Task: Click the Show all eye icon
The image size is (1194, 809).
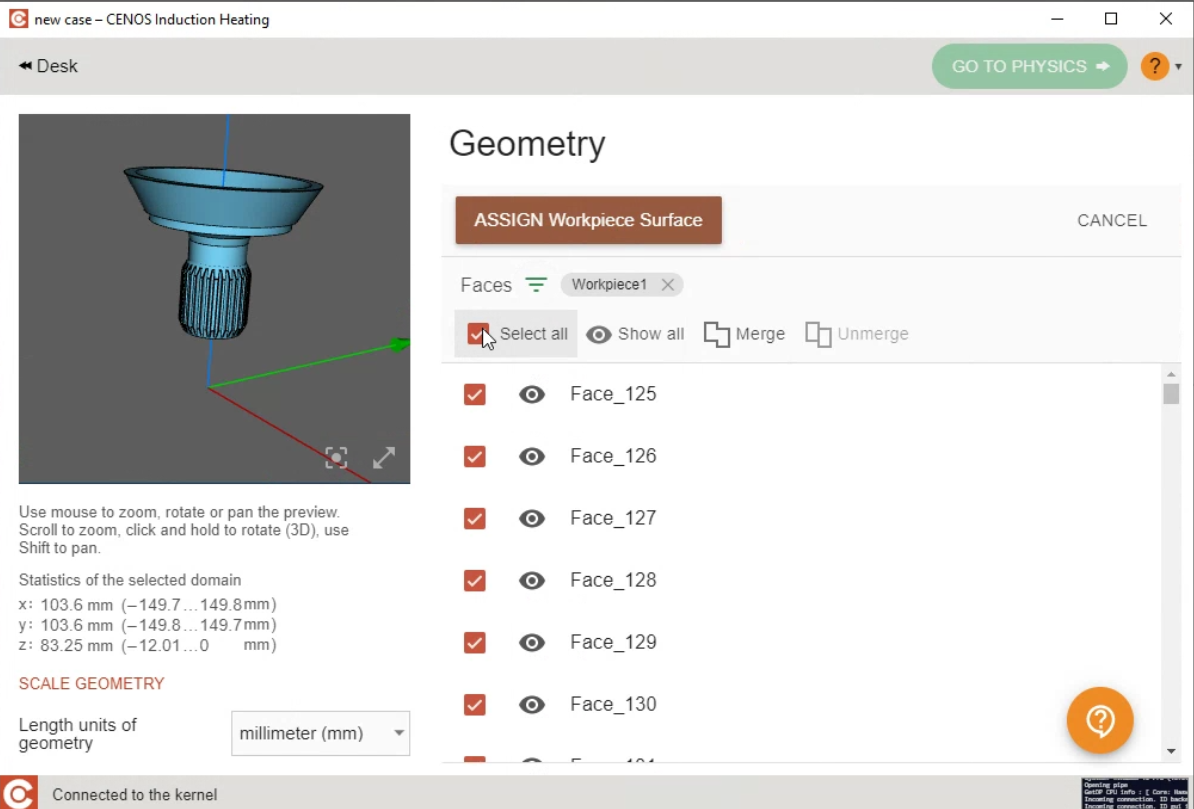Action: coord(599,334)
